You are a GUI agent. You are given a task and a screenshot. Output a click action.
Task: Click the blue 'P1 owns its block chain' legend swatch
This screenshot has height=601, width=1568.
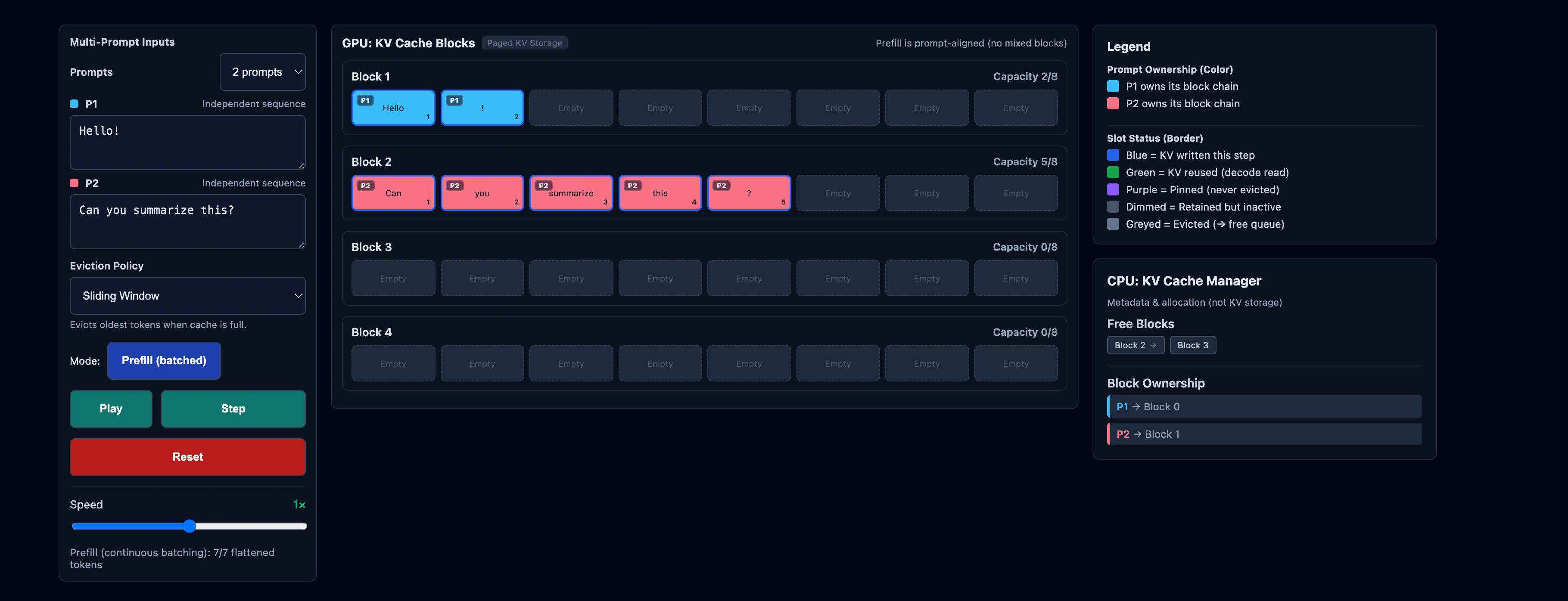point(1113,86)
